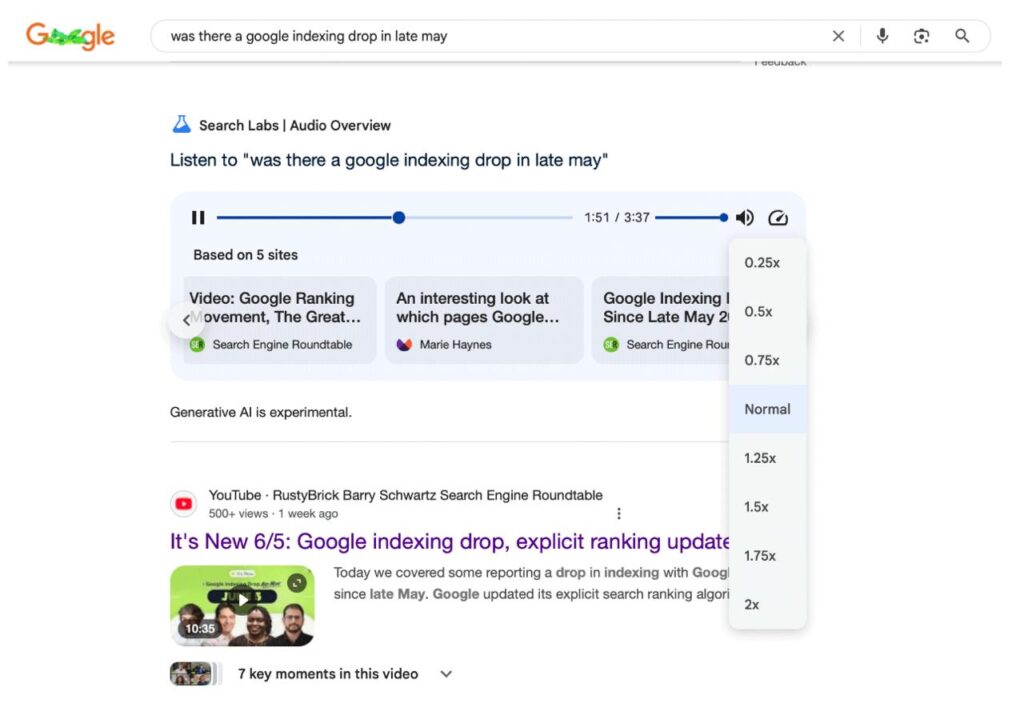1024x703 pixels.
Task: Select 0.25x playback speed
Action: click(x=767, y=263)
